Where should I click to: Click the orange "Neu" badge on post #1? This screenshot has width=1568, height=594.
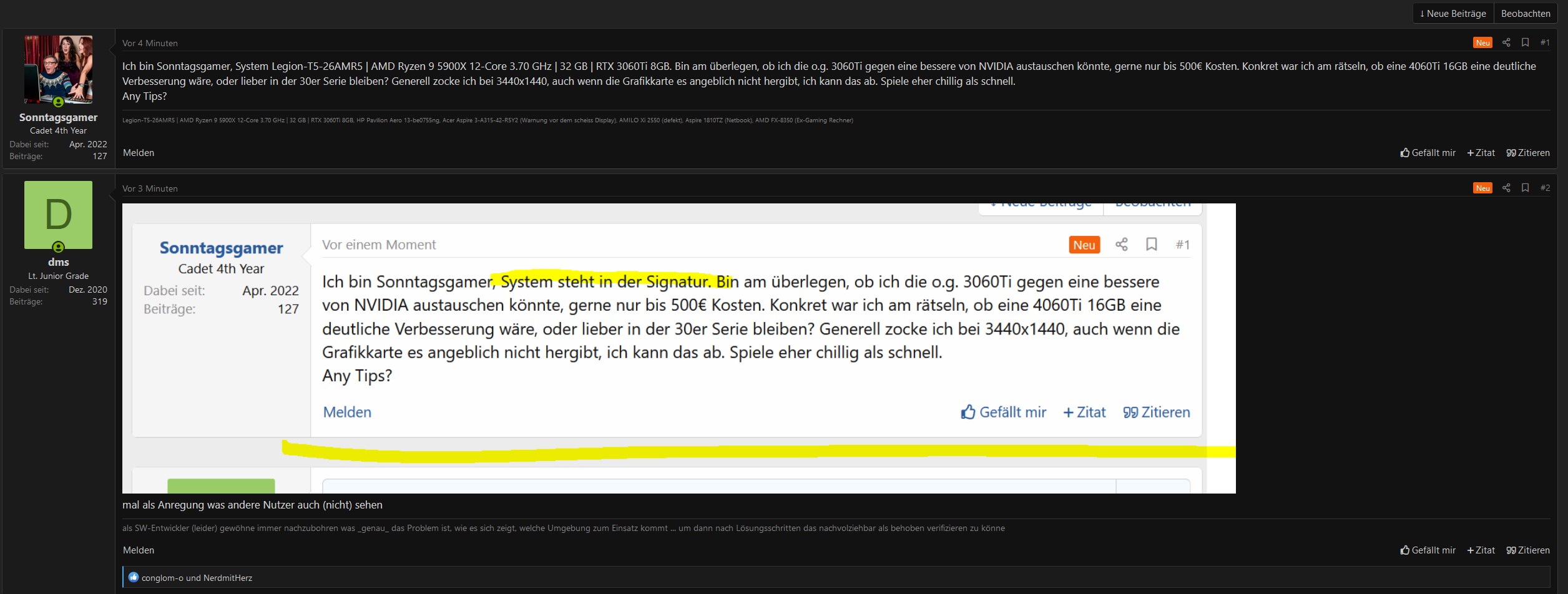pyautogui.click(x=1482, y=42)
